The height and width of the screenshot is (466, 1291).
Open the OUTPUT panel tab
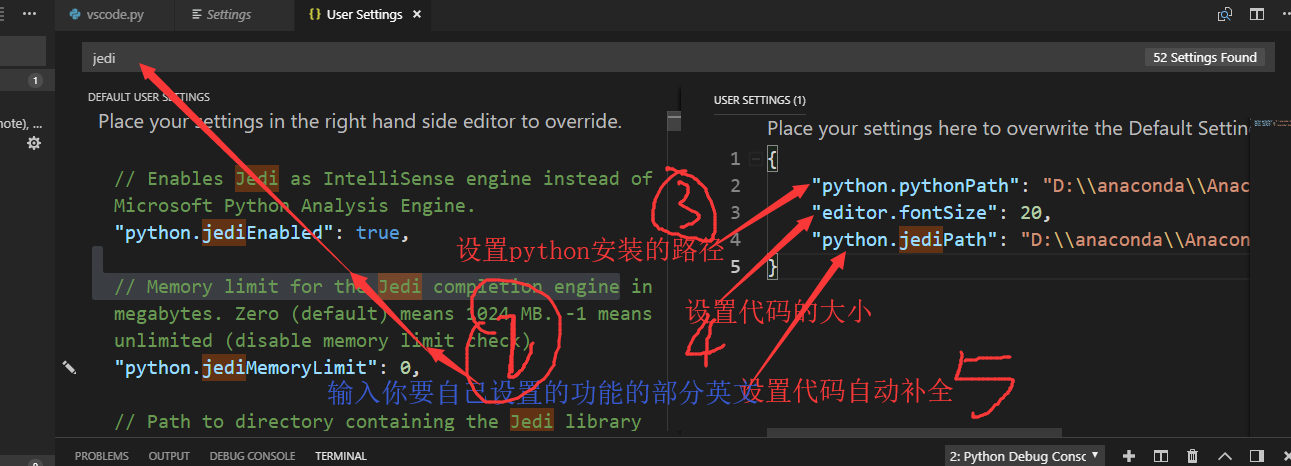[169, 456]
